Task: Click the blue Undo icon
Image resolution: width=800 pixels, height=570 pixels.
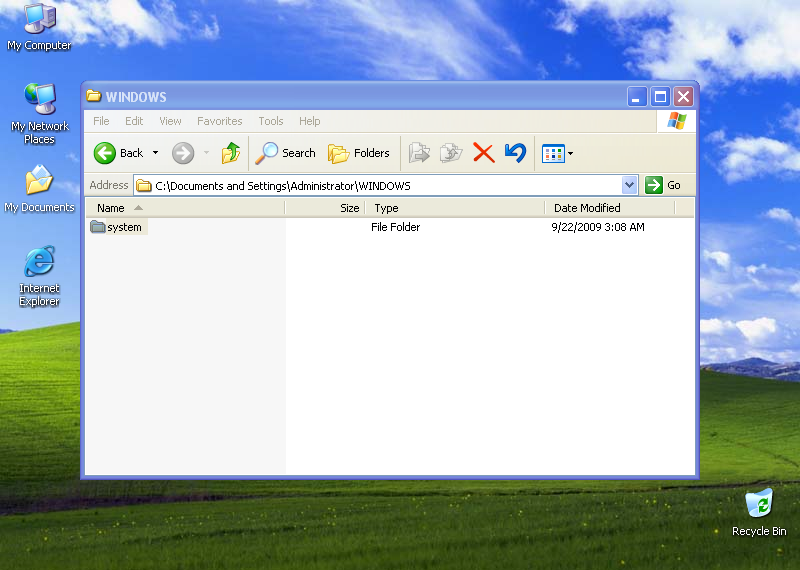Action: 515,153
